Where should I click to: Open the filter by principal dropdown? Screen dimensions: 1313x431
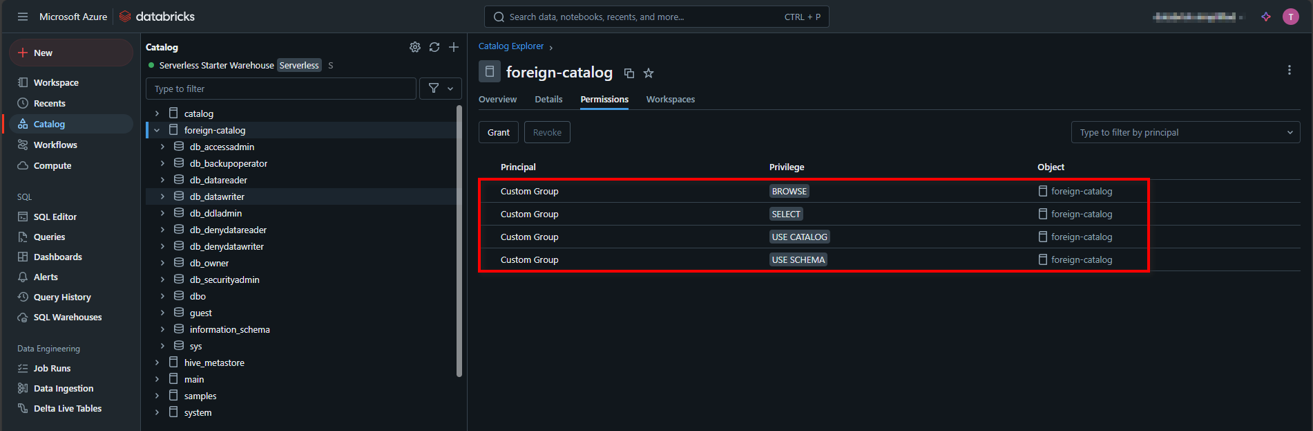[x=1185, y=132]
